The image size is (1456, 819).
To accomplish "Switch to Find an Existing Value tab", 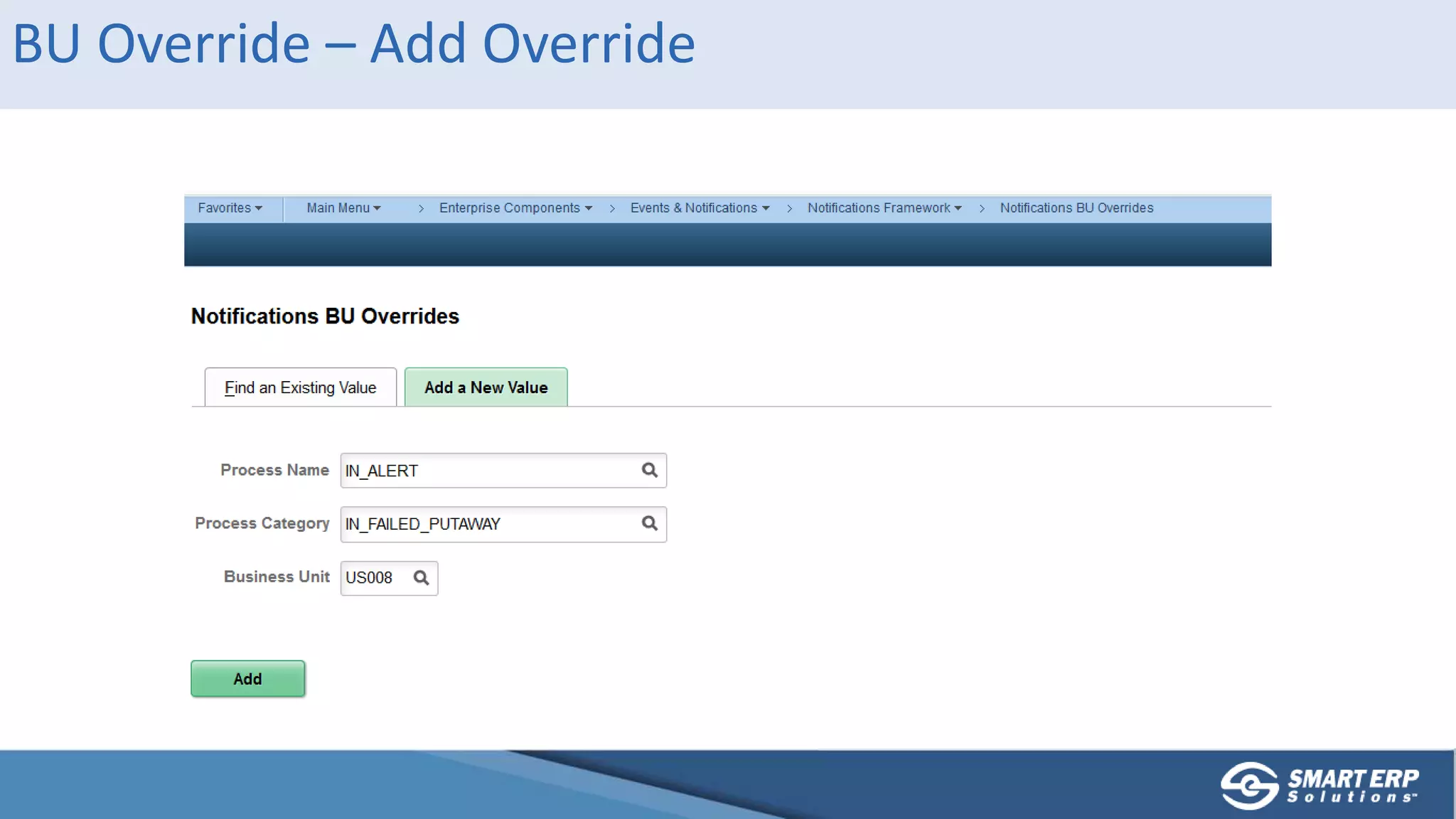I will 301,387.
